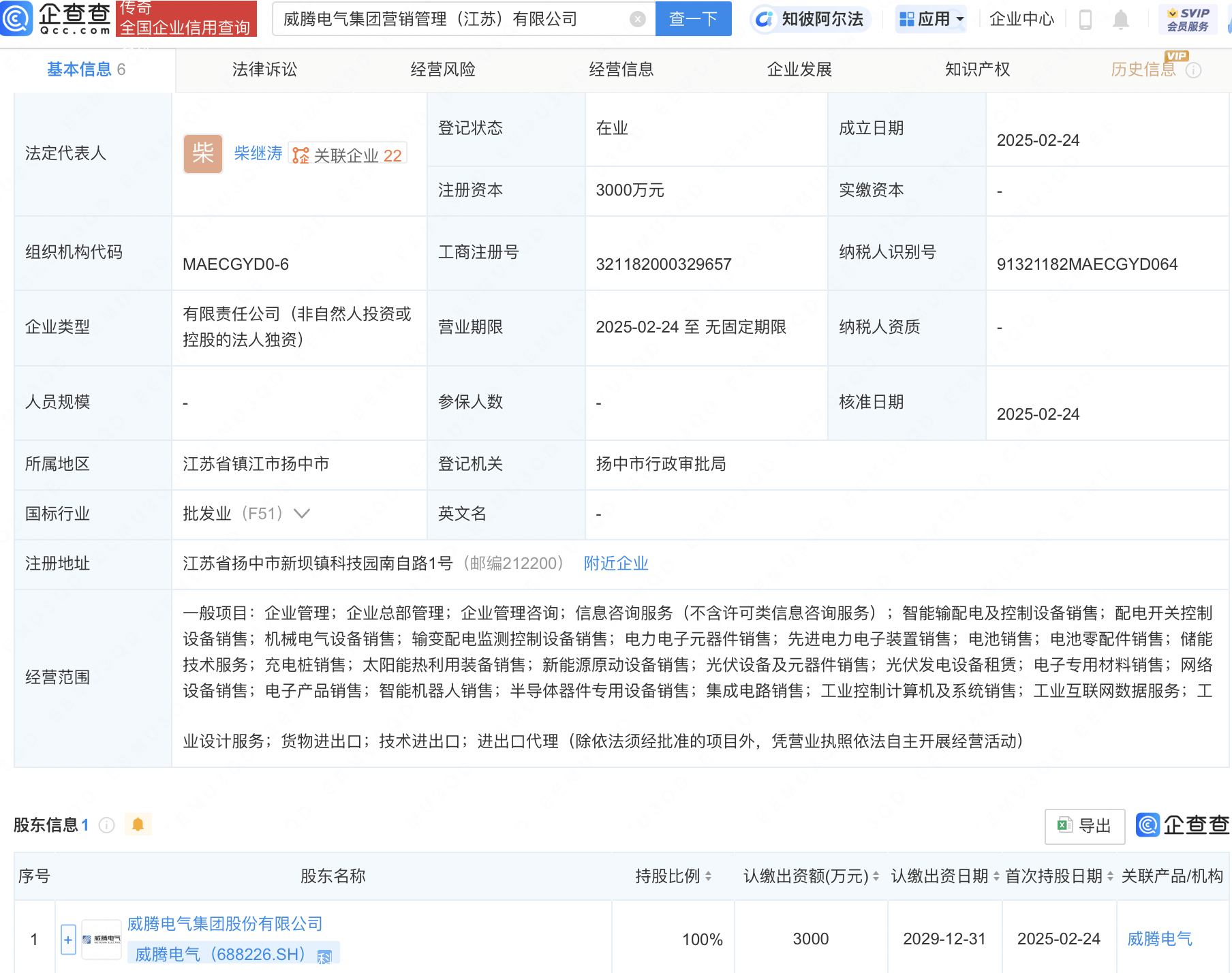
Task: Sort by 首次持股日期 column arrows
Action: click(1110, 876)
